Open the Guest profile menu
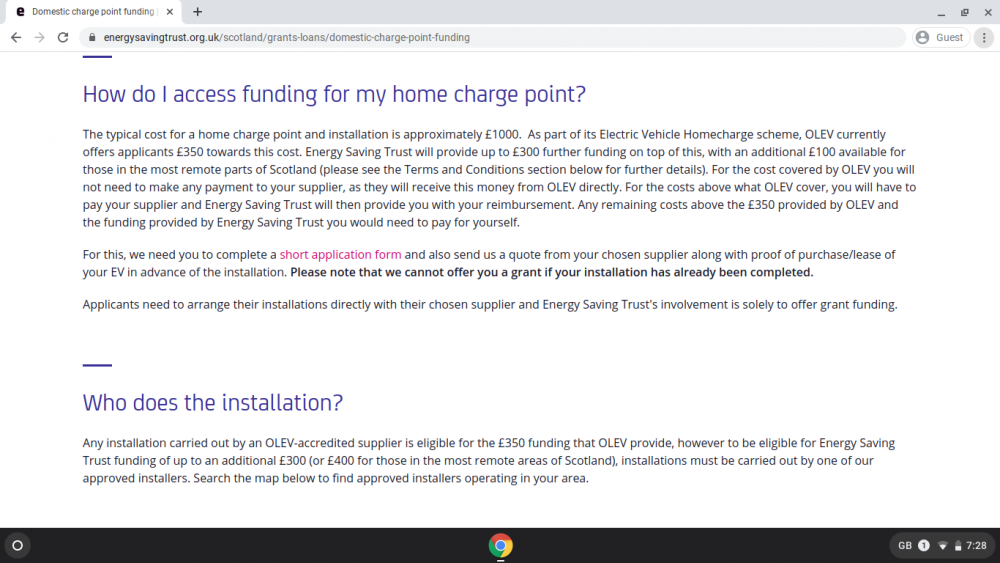 (940, 38)
